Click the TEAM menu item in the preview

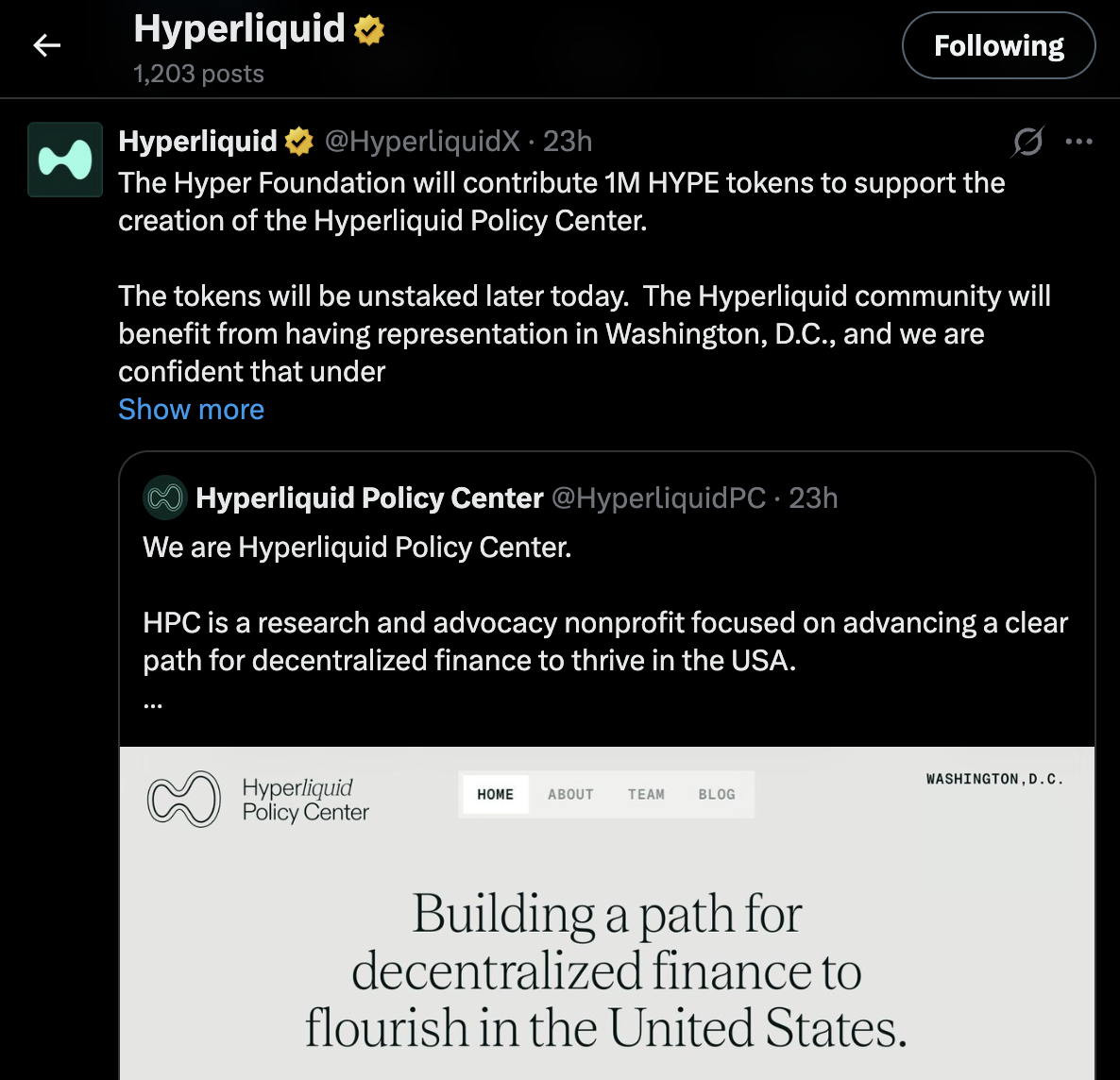(x=646, y=794)
